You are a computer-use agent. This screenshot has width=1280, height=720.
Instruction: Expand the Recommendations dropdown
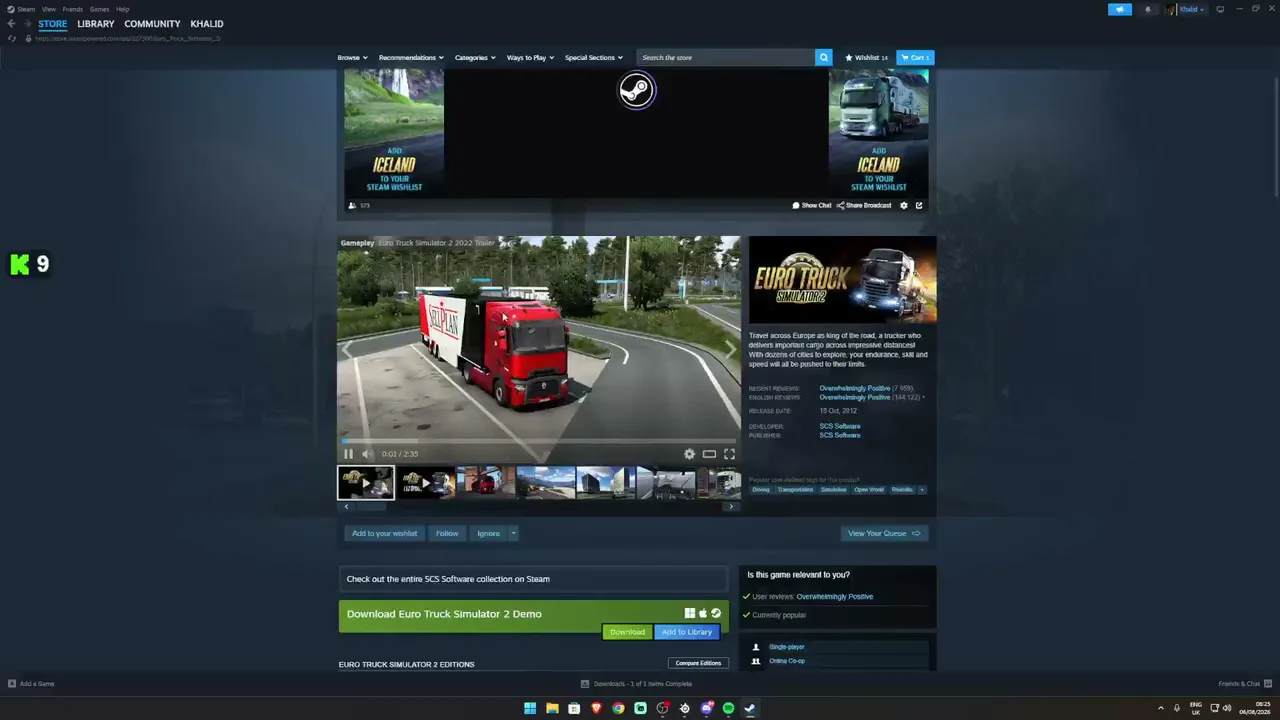[411, 58]
